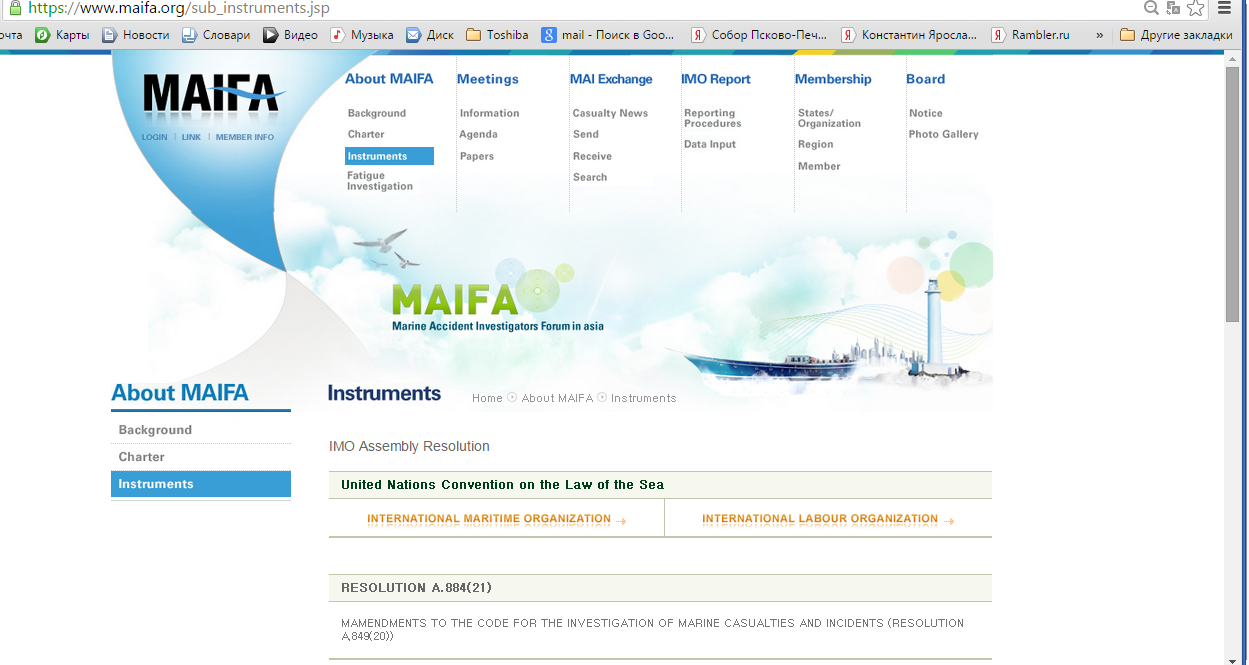Open the Константин Яросла... bookmark
Viewport: 1249px width, 665px height.
point(910,35)
